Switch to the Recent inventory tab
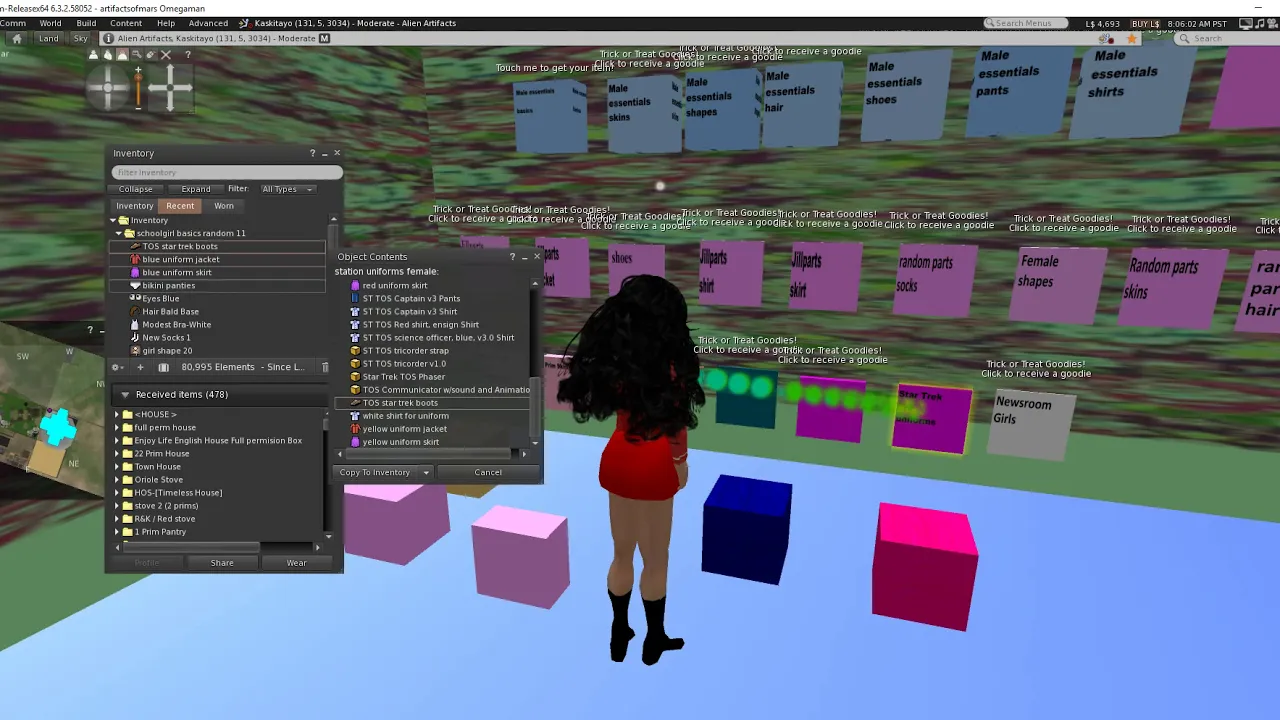 pos(180,206)
